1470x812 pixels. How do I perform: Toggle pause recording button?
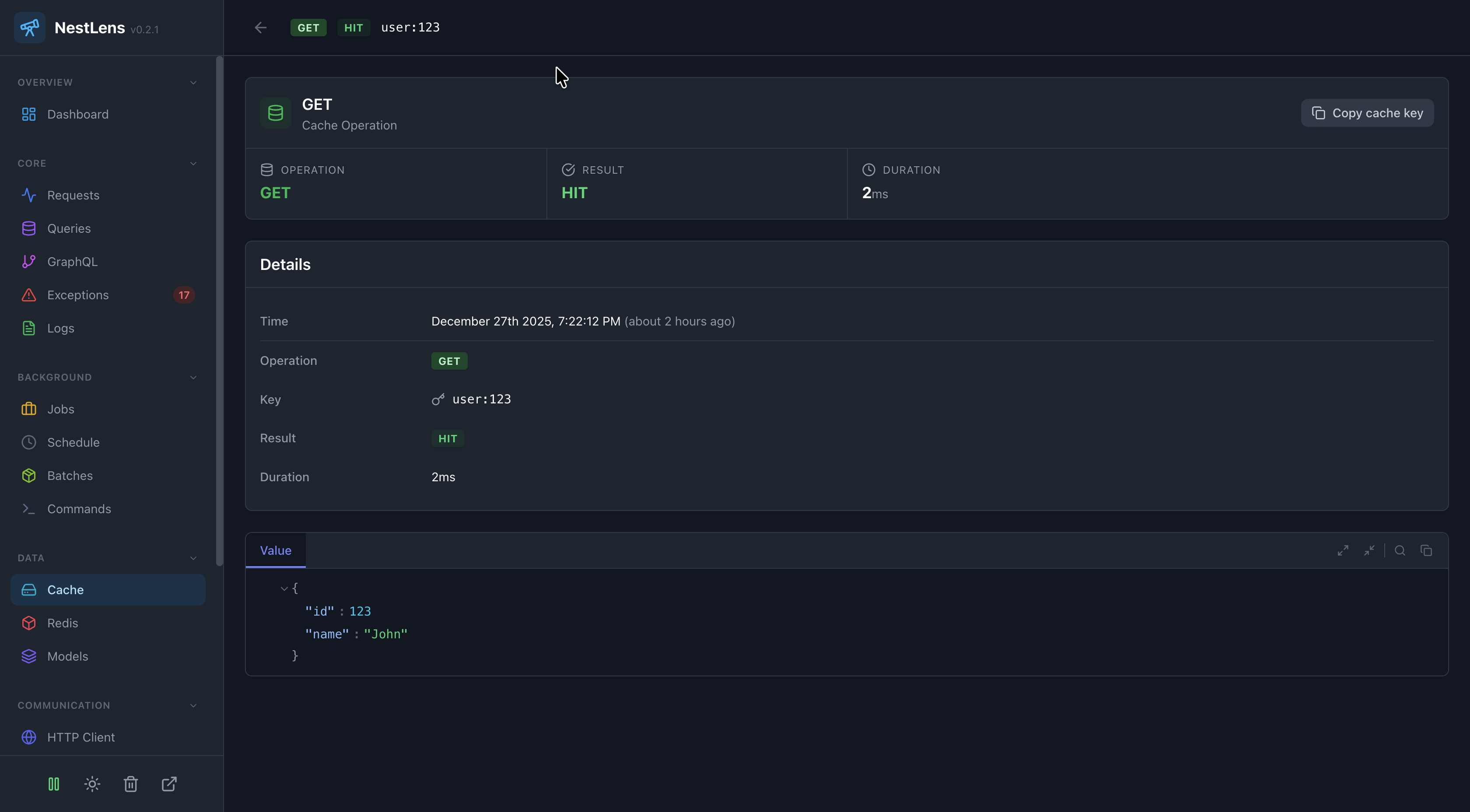[54, 784]
